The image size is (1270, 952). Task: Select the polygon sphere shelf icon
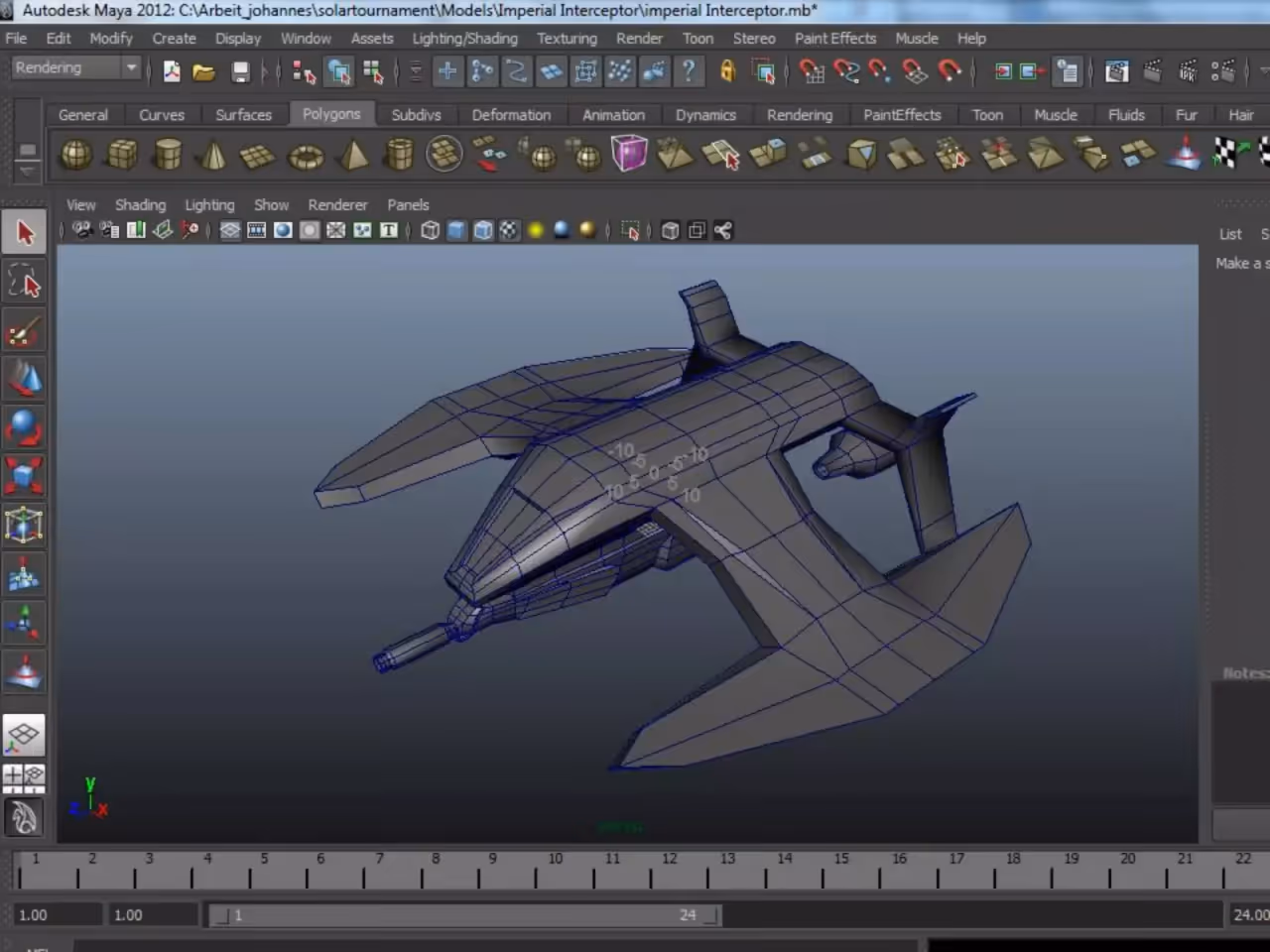(75, 155)
